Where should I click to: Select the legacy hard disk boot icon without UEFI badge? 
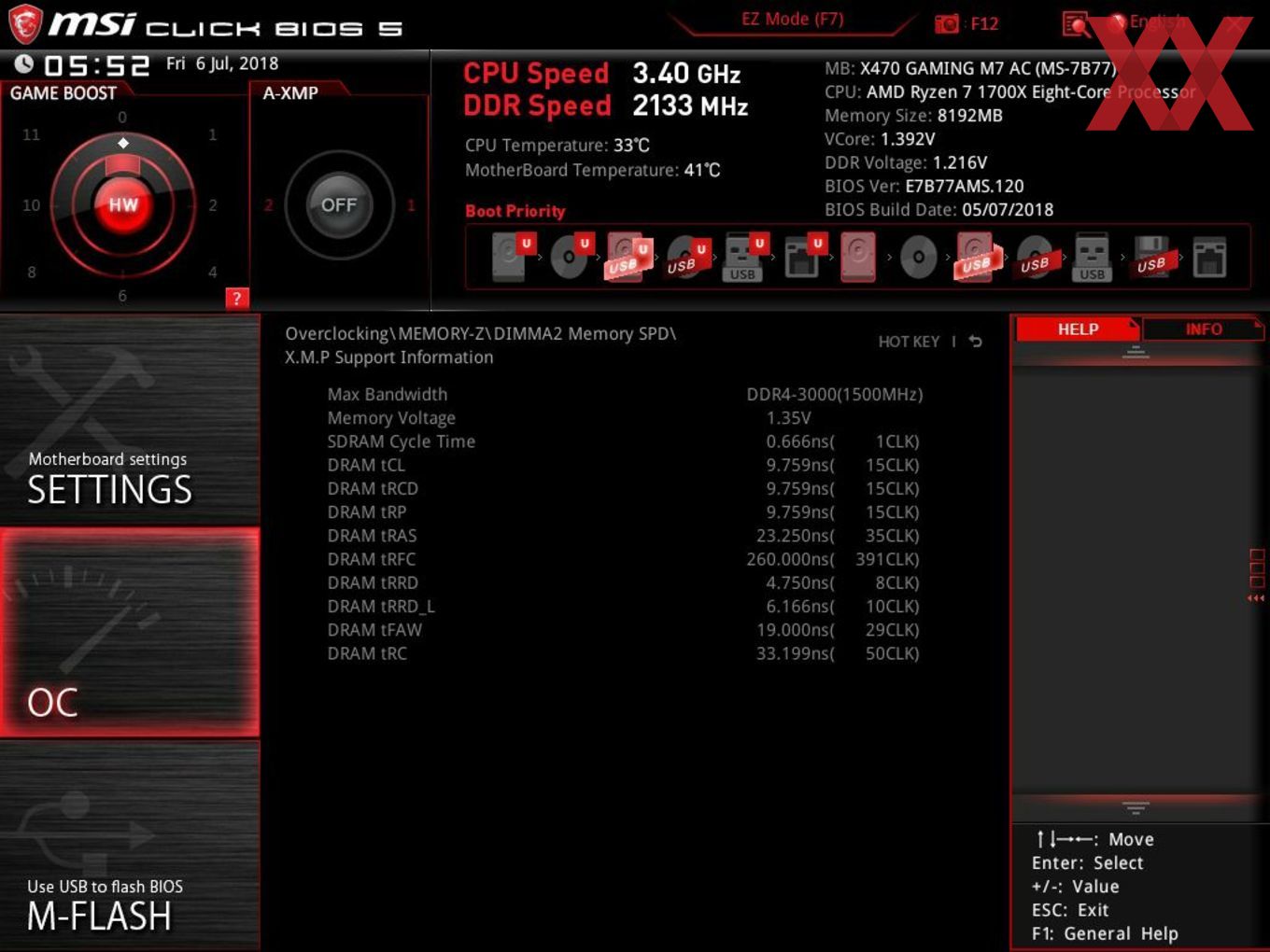point(858,257)
